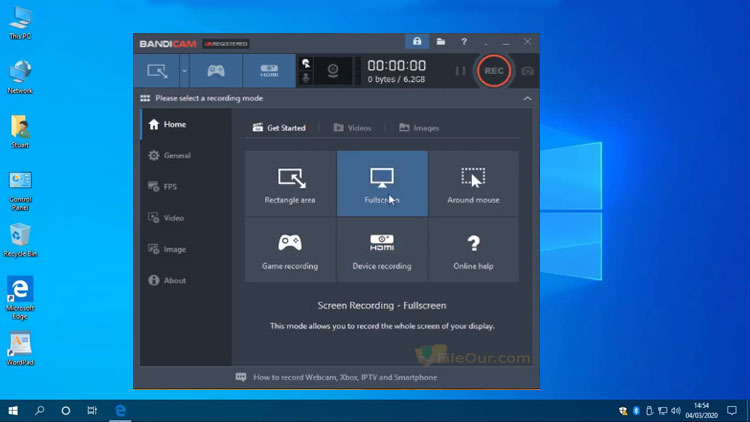The height and width of the screenshot is (422, 750).
Task: Open the output folder icon
Action: [441, 42]
